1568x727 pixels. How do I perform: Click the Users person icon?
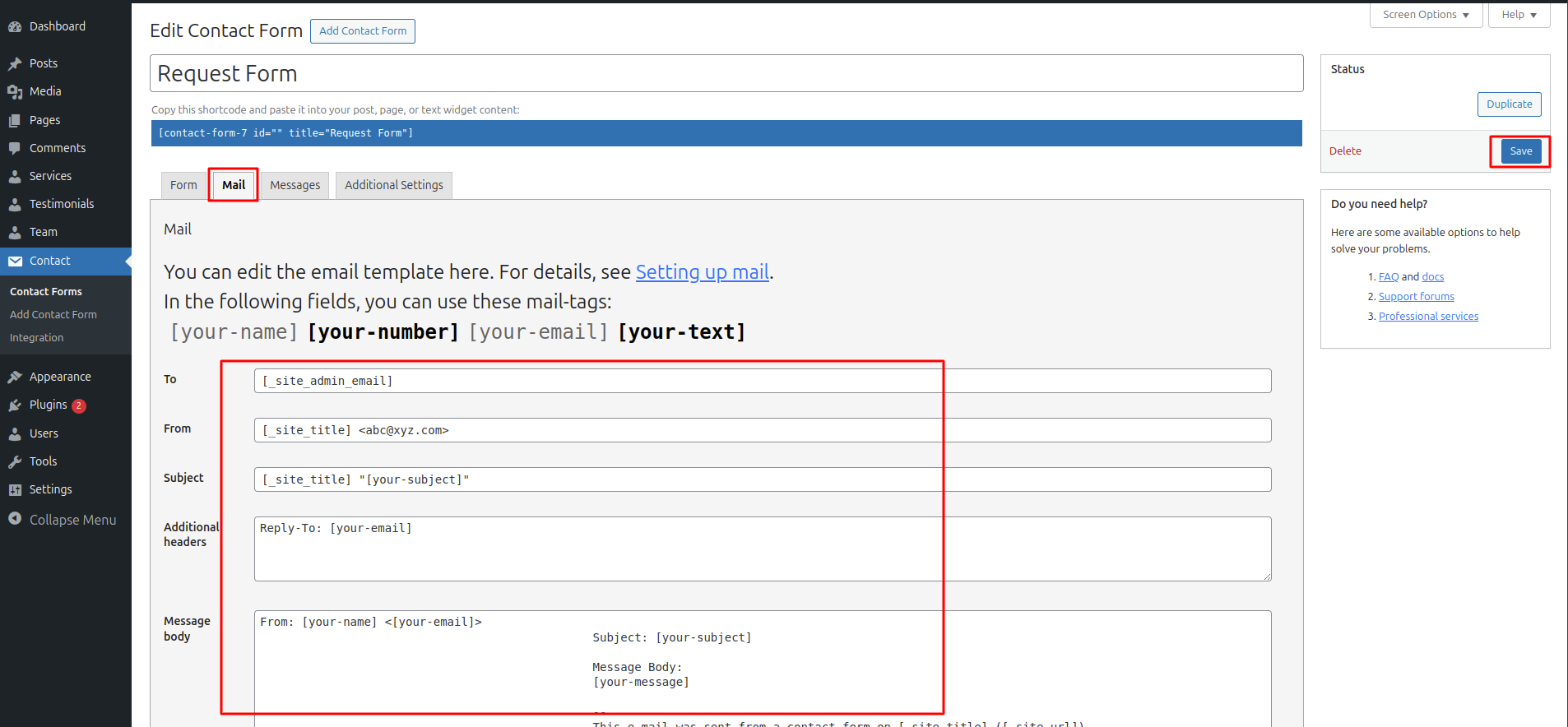15,433
